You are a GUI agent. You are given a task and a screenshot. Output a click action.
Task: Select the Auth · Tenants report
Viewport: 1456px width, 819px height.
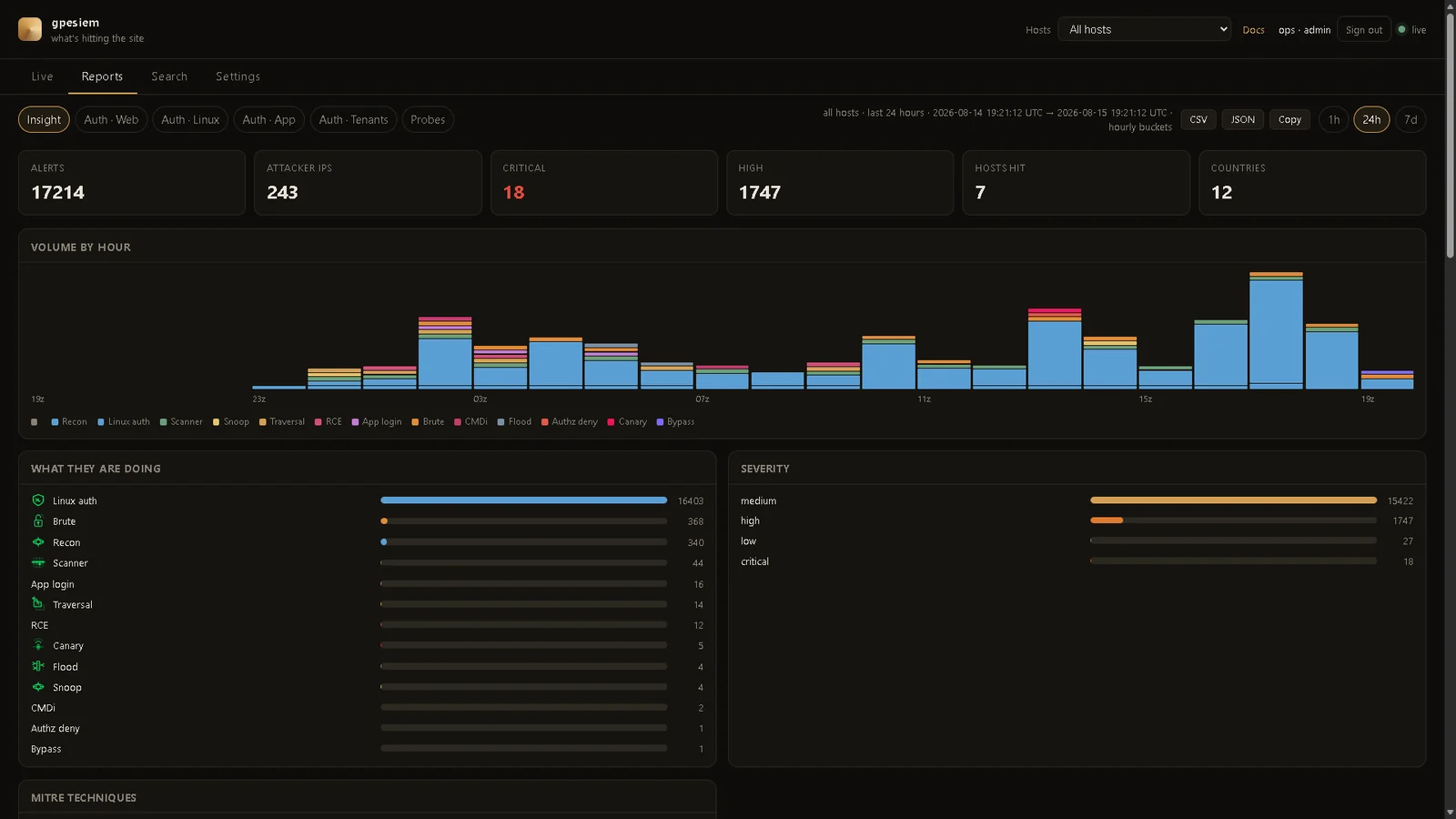tap(353, 119)
